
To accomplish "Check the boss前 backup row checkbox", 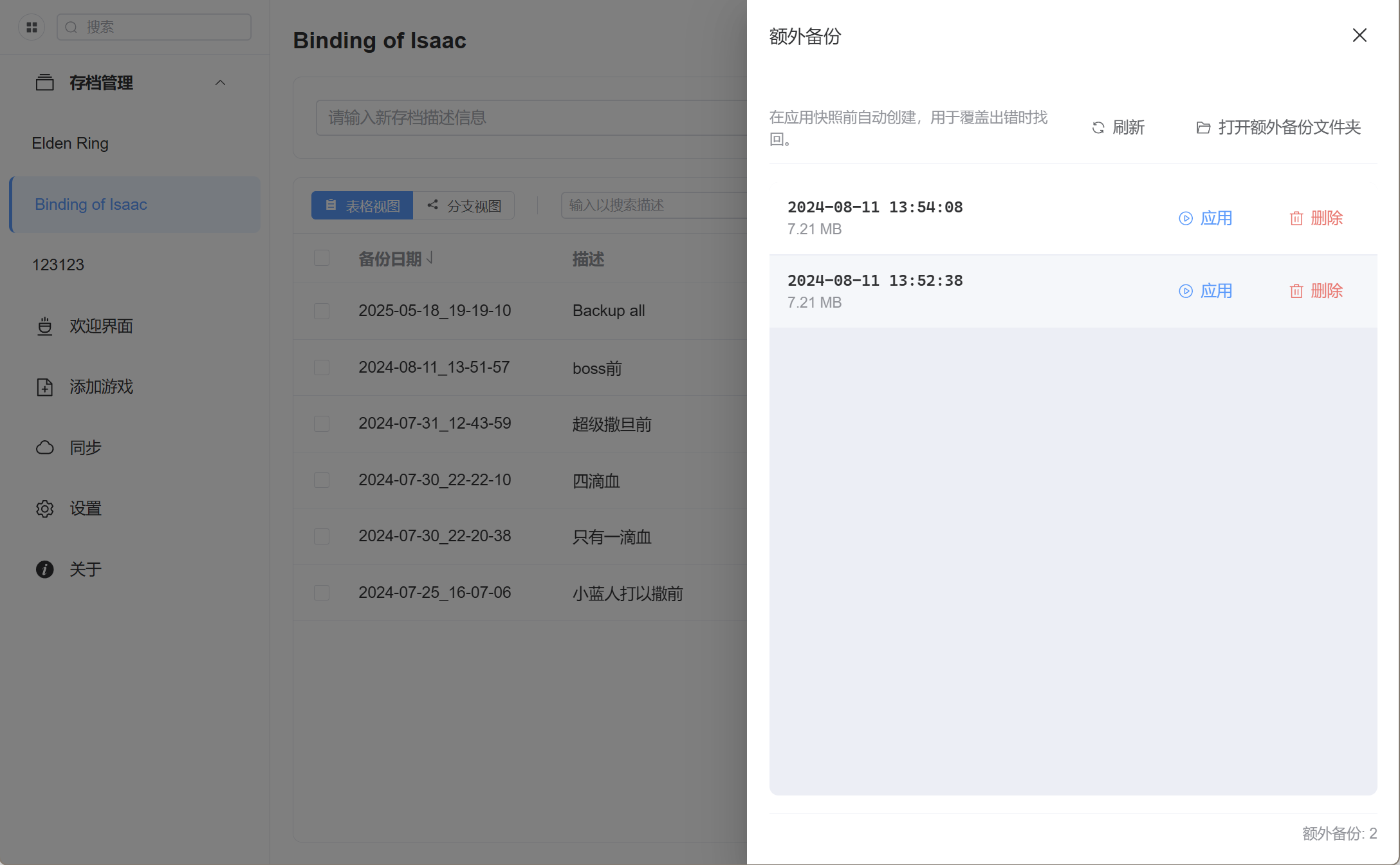I will (x=322, y=367).
